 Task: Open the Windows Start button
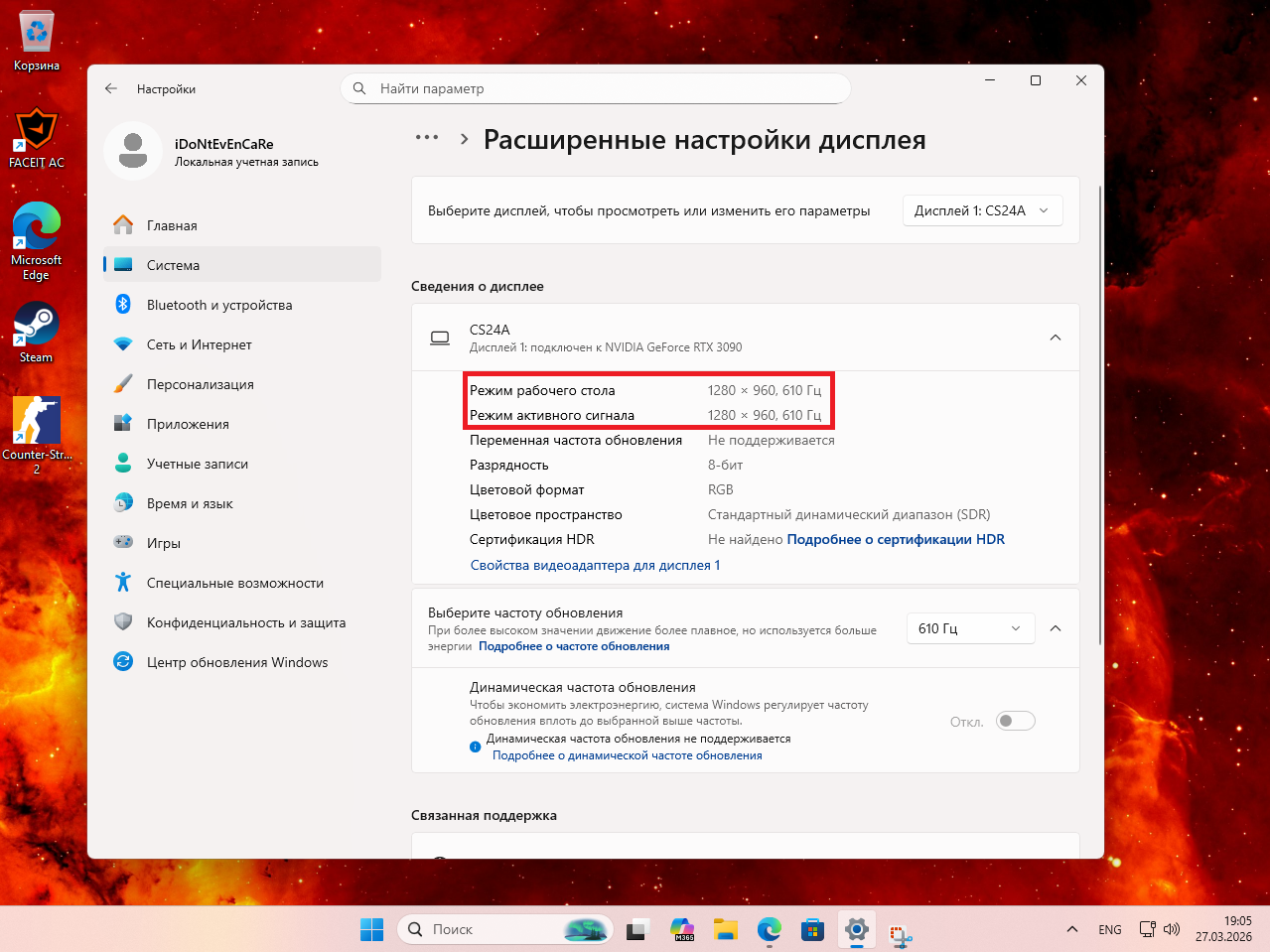click(371, 929)
